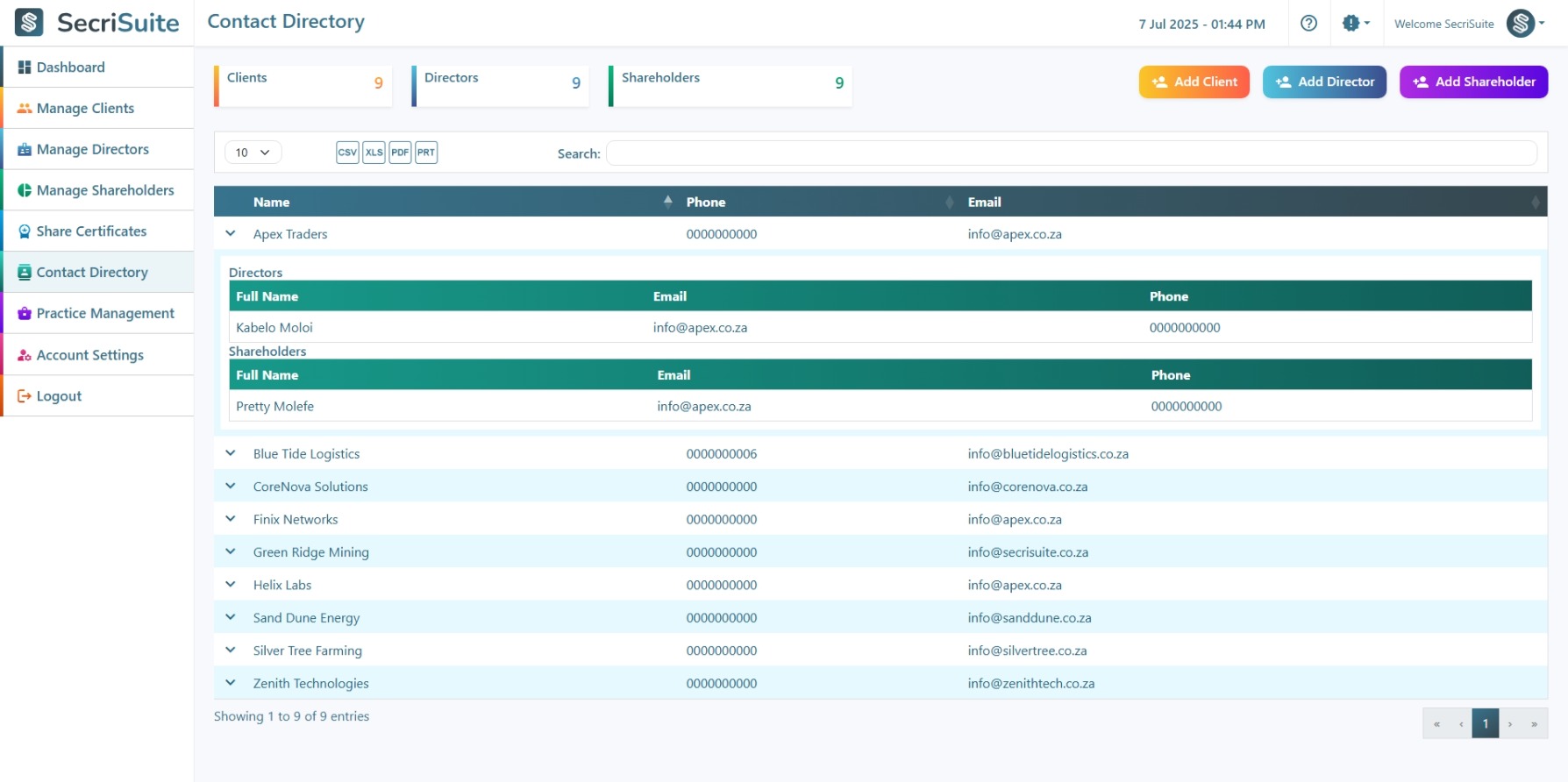Click the Account Settings user-gear icon
The width and height of the screenshot is (1568, 782).
(25, 355)
